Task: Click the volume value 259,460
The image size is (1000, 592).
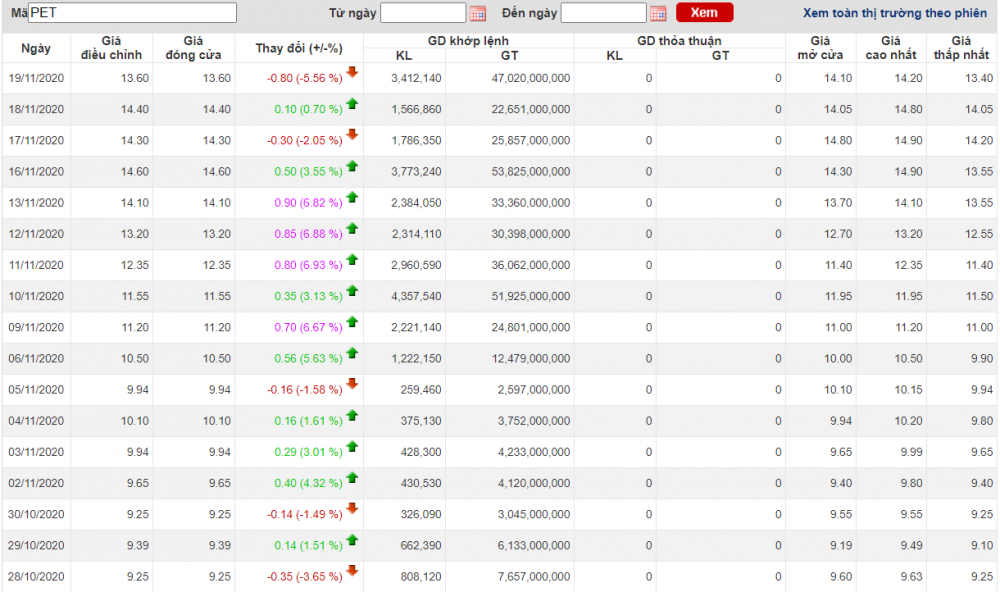Action: [x=421, y=390]
